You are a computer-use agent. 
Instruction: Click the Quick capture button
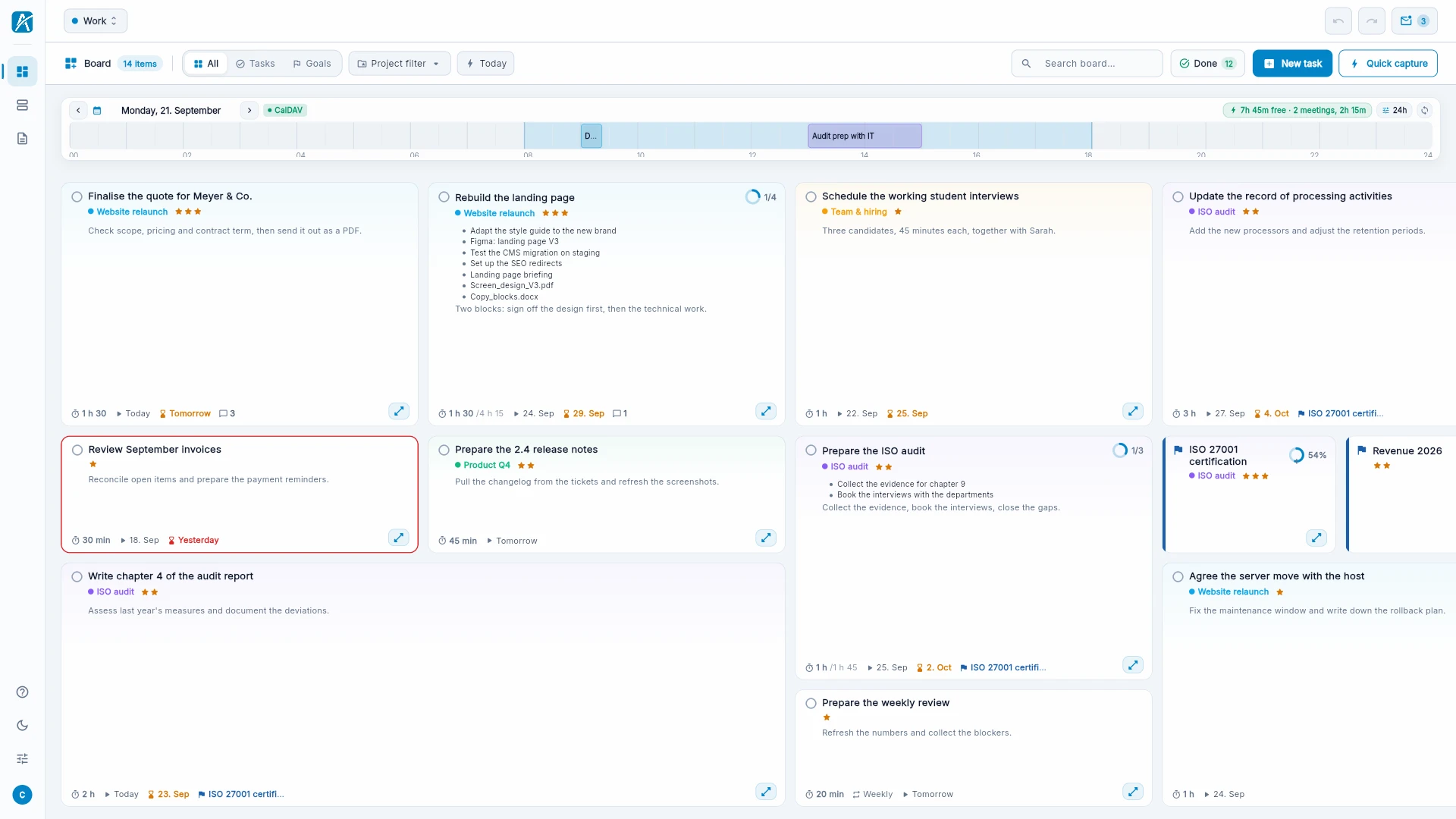(x=1389, y=64)
